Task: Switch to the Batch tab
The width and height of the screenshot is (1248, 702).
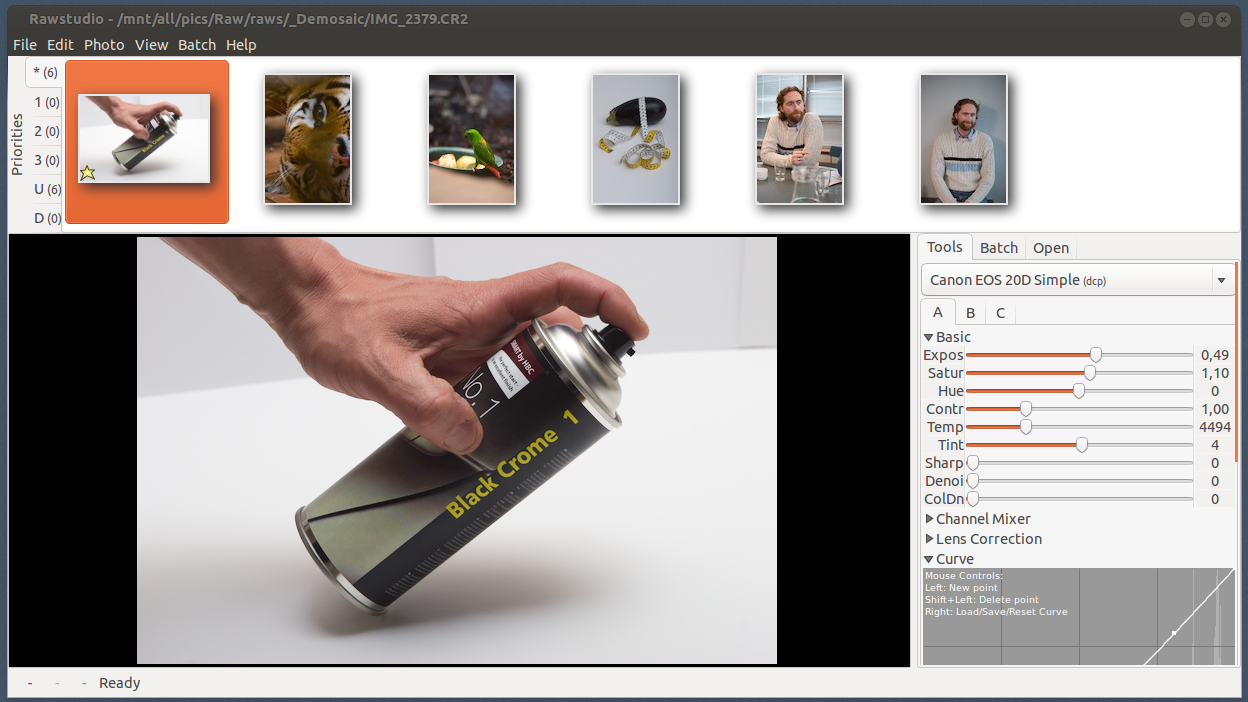Action: pos(998,248)
